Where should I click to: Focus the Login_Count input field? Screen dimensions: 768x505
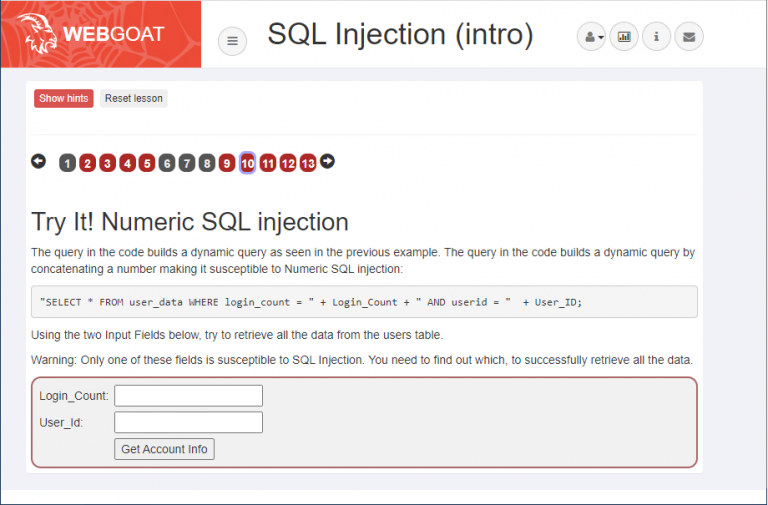click(188, 396)
